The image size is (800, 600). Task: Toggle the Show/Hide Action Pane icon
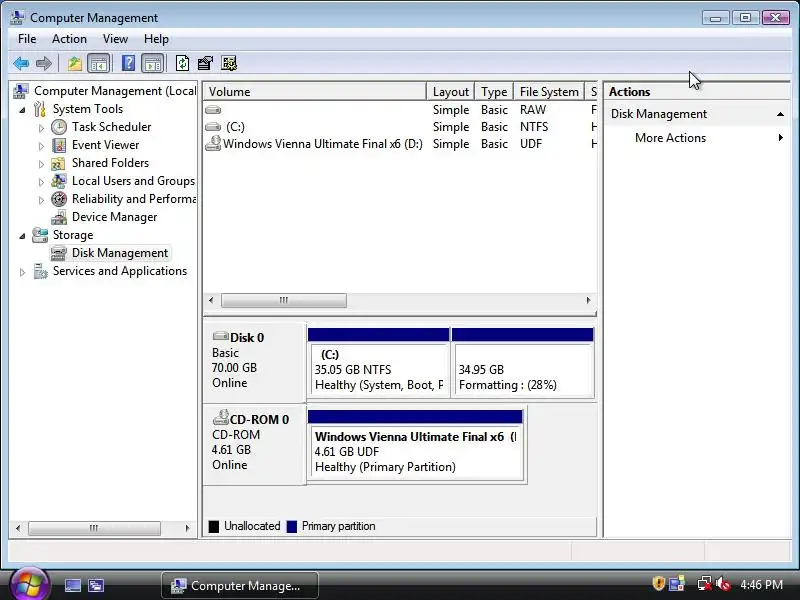tap(153, 63)
